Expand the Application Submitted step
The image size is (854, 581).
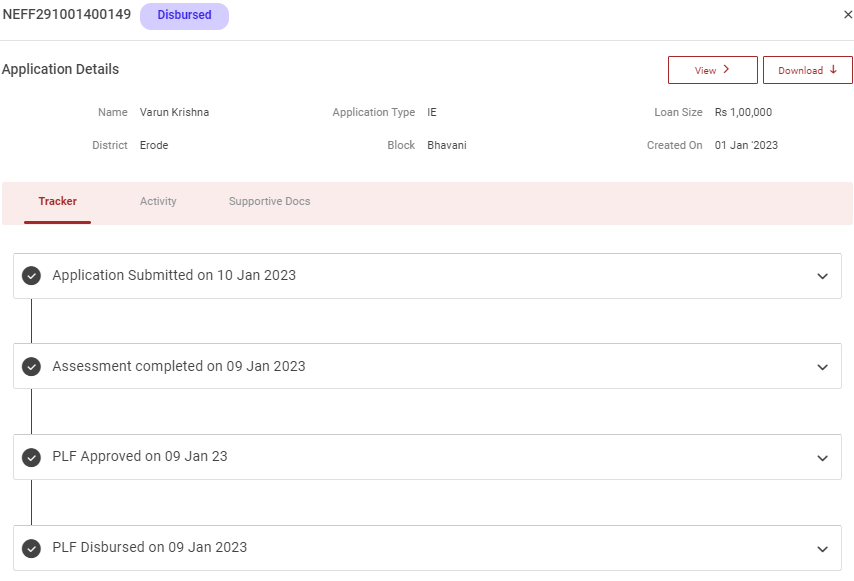(822, 276)
